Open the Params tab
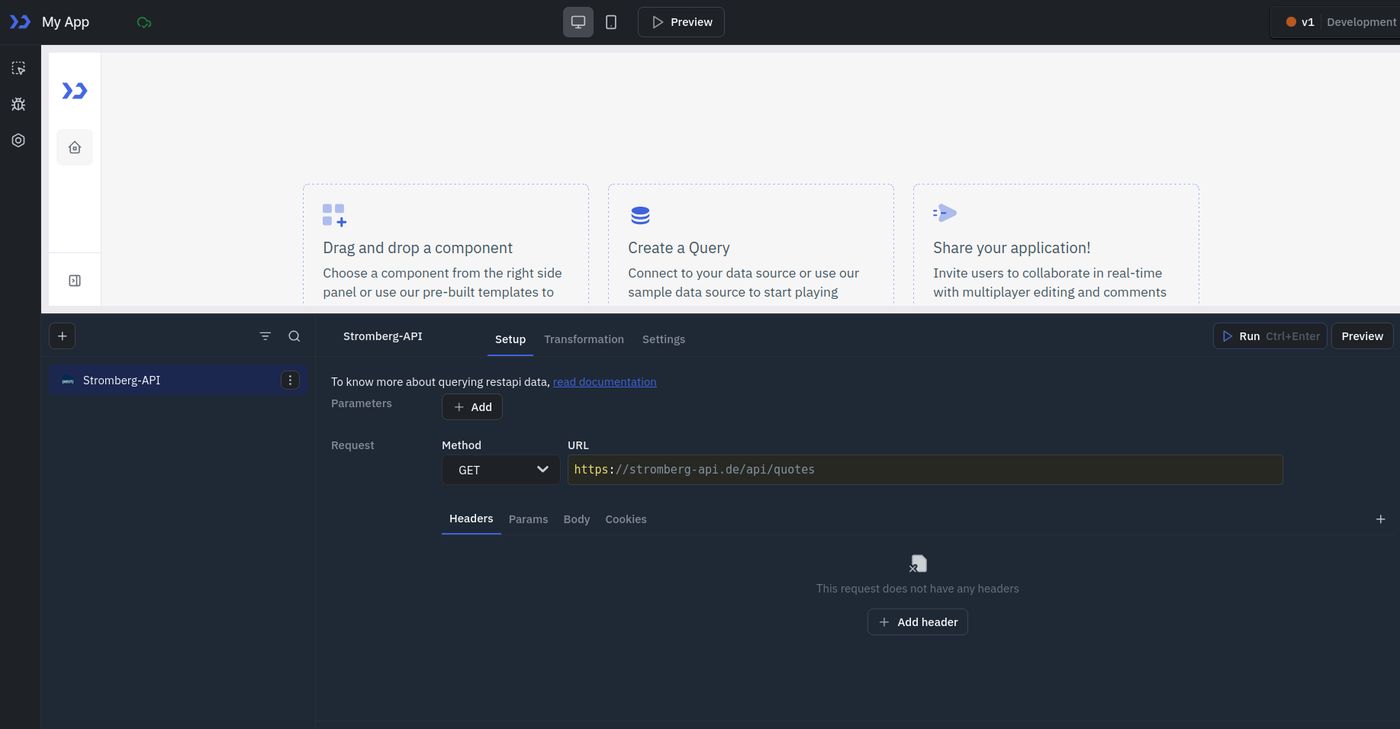This screenshot has width=1400, height=729. click(528, 519)
